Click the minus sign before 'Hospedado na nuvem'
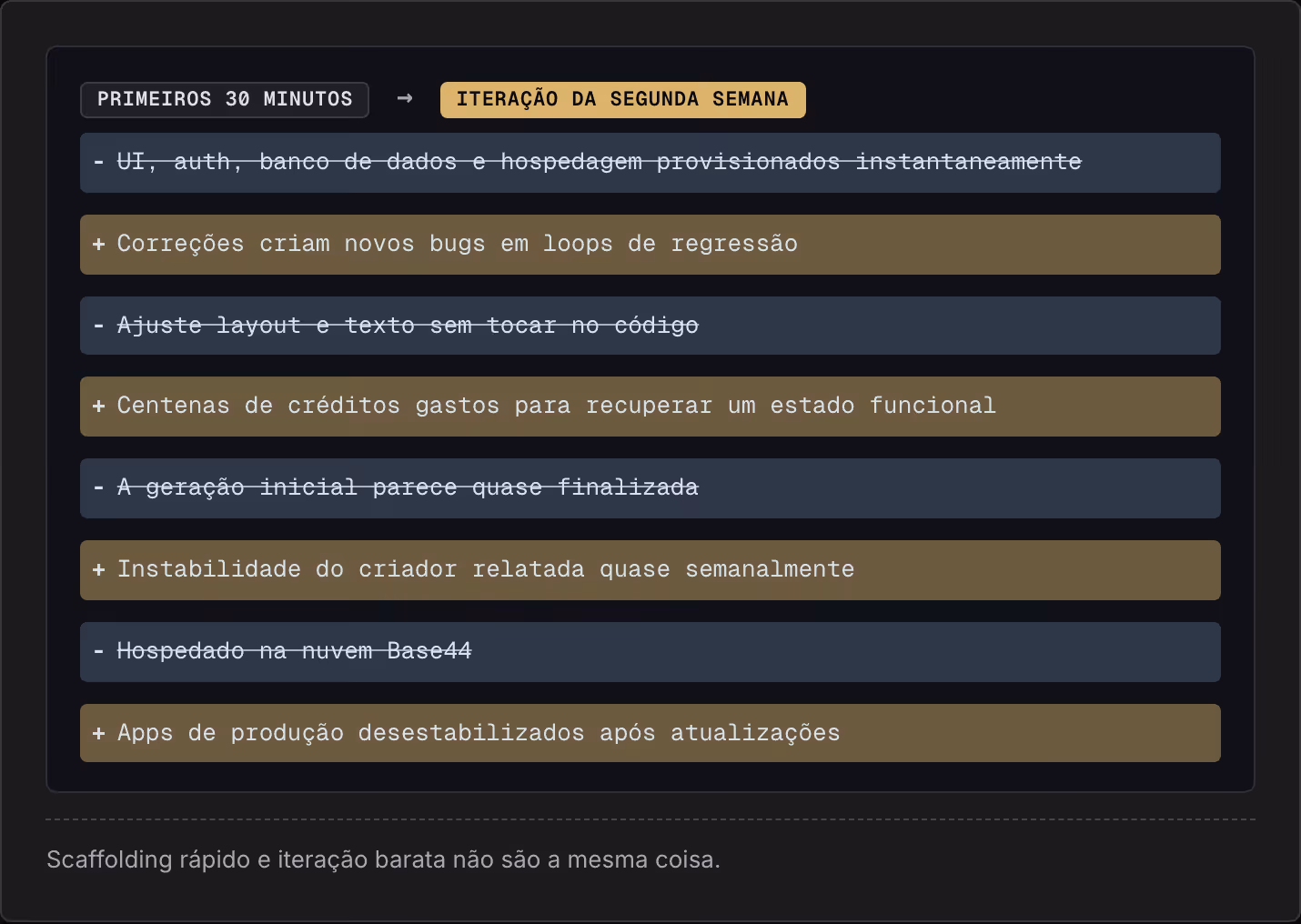This screenshot has width=1301, height=924. tap(98, 651)
